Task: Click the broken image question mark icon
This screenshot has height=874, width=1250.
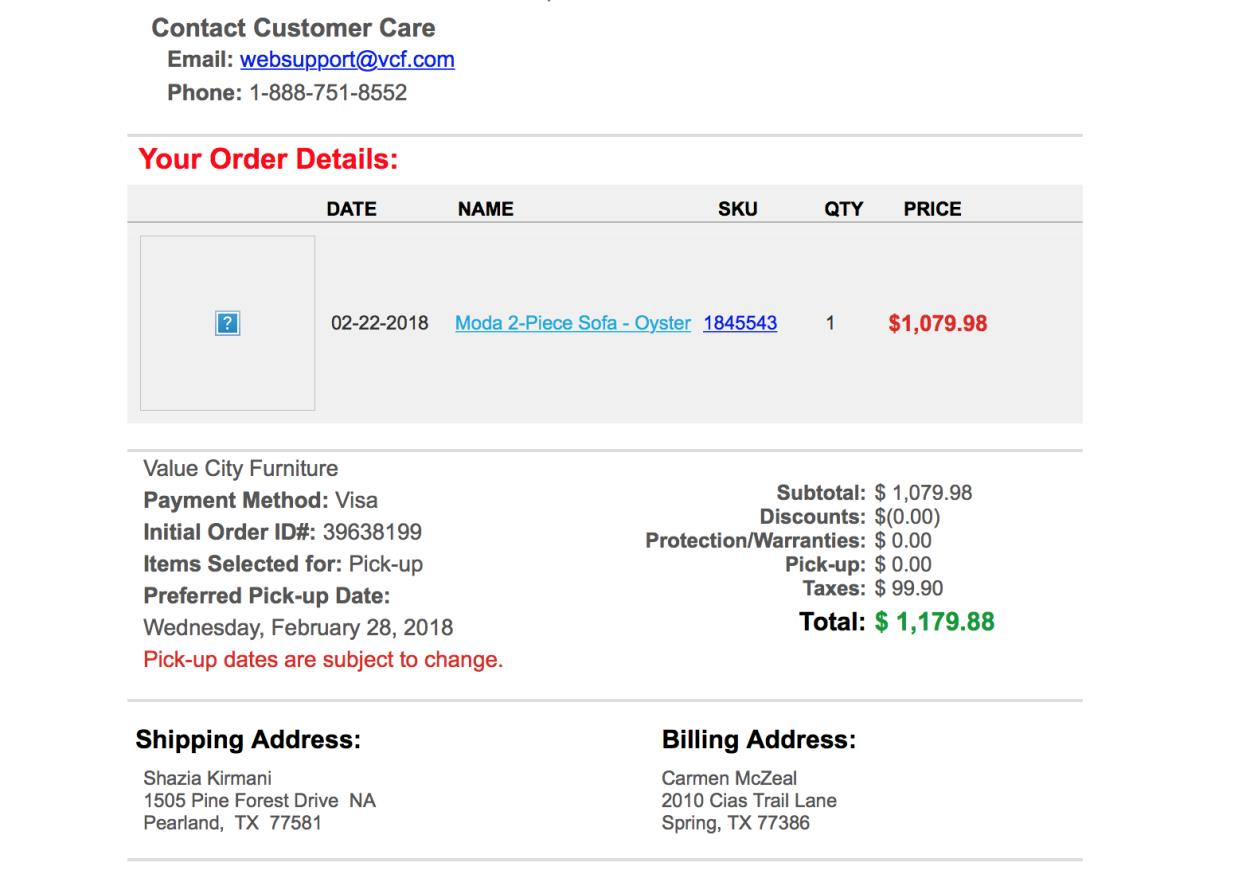Action: click(228, 323)
